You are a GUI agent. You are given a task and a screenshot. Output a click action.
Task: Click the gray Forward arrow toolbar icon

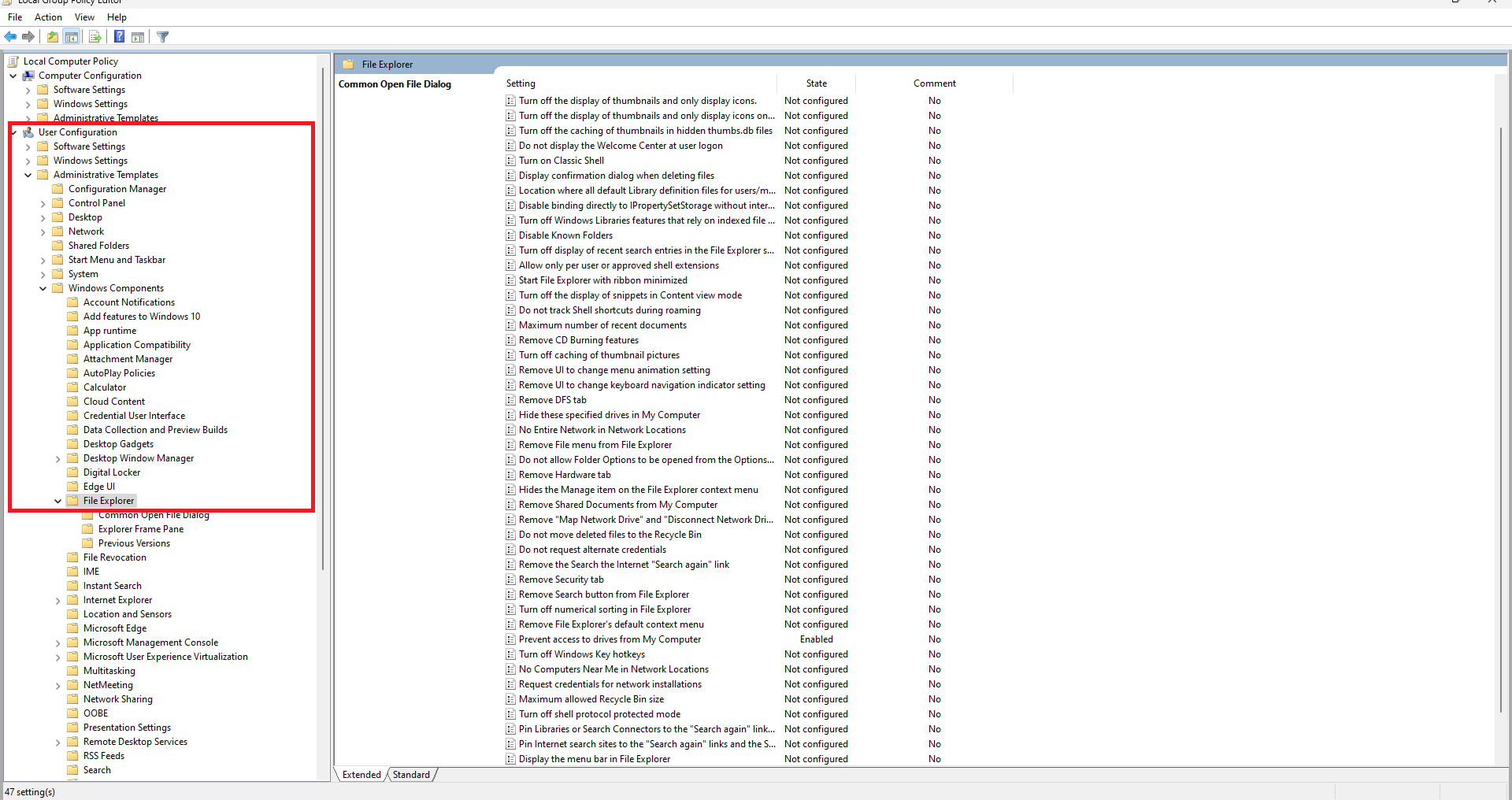28,36
